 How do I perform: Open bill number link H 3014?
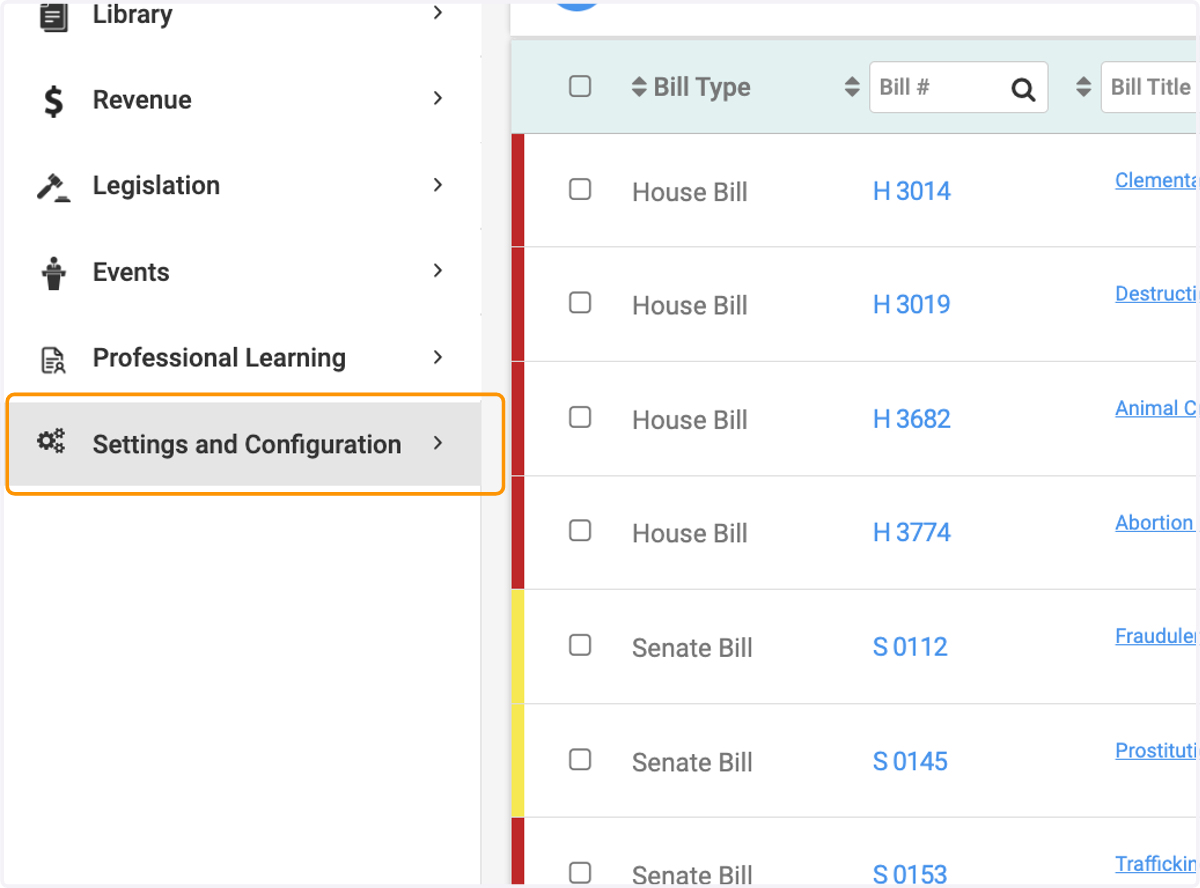912,191
